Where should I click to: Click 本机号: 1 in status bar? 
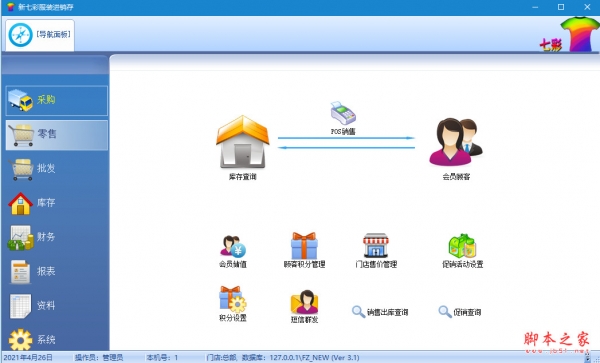(162, 358)
